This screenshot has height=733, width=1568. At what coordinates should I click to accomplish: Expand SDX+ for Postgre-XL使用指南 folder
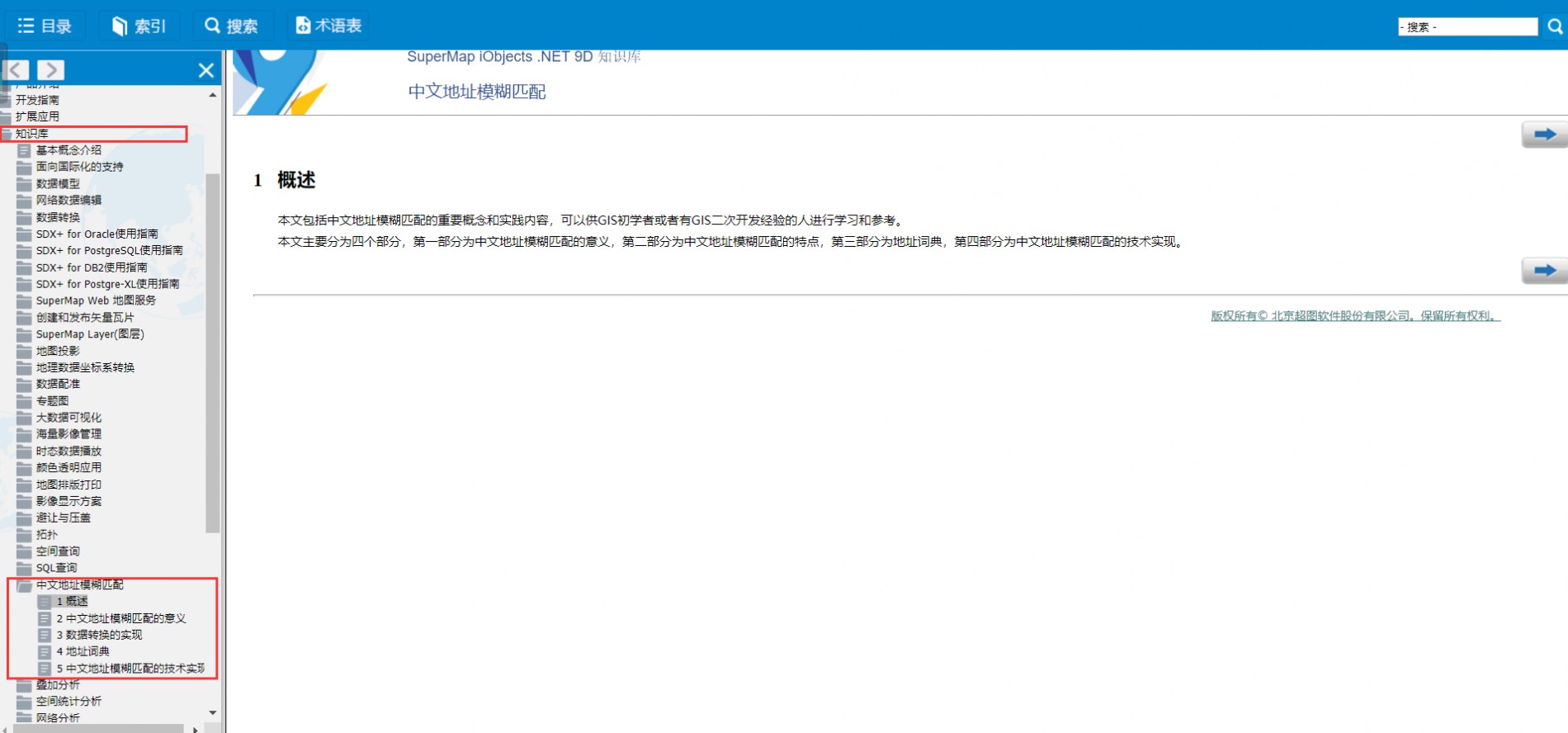tap(107, 284)
